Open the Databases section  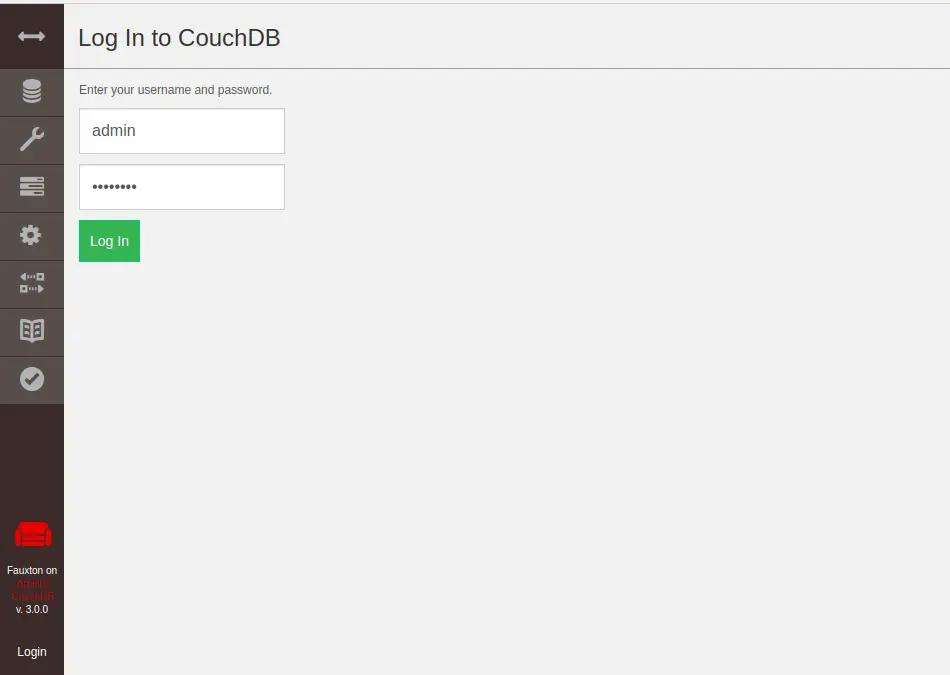pyautogui.click(x=32, y=92)
